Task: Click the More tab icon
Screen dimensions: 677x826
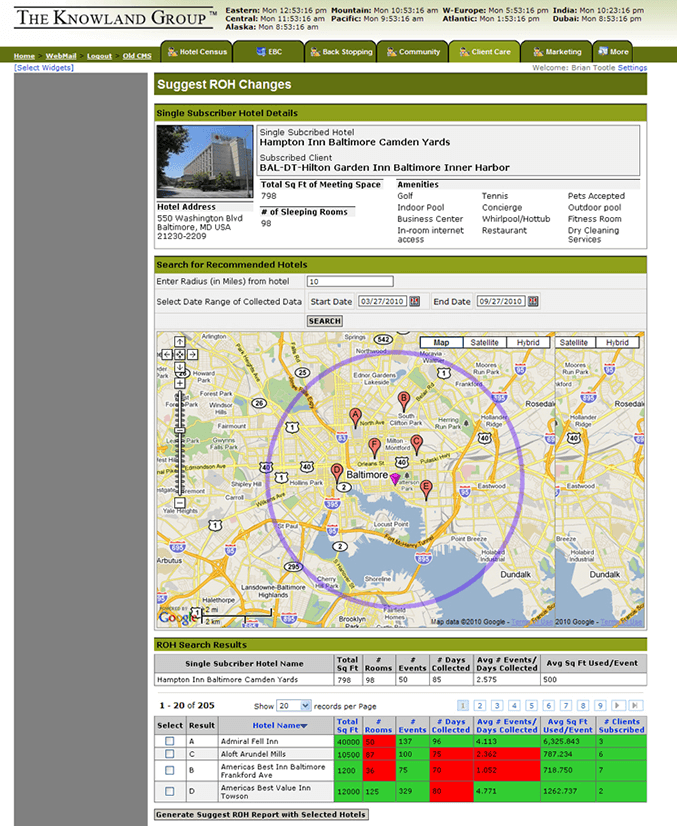Action: [x=603, y=51]
